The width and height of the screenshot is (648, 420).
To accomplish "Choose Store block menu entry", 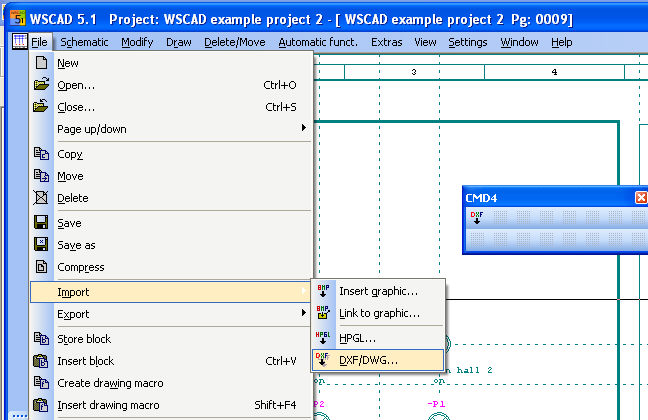I will tap(171, 339).
